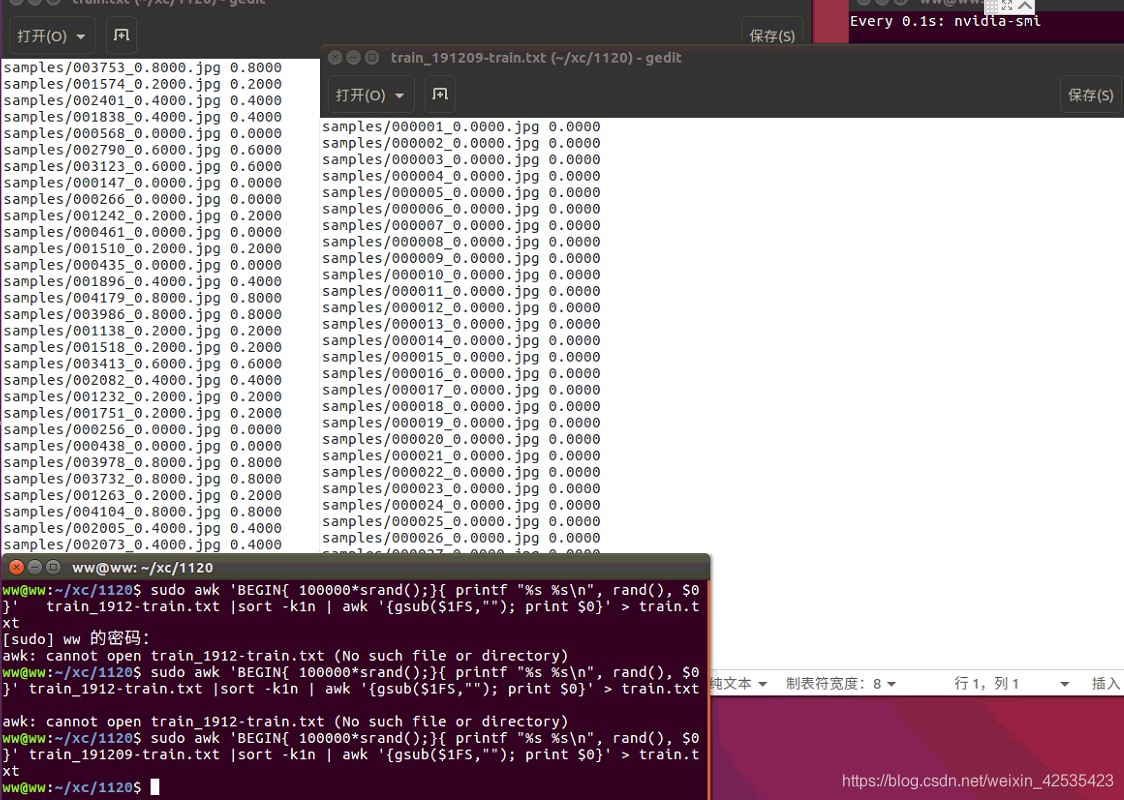Click line samples/001896_0.4000.jpg in train.txt
1124x800 pixels.
143,282
